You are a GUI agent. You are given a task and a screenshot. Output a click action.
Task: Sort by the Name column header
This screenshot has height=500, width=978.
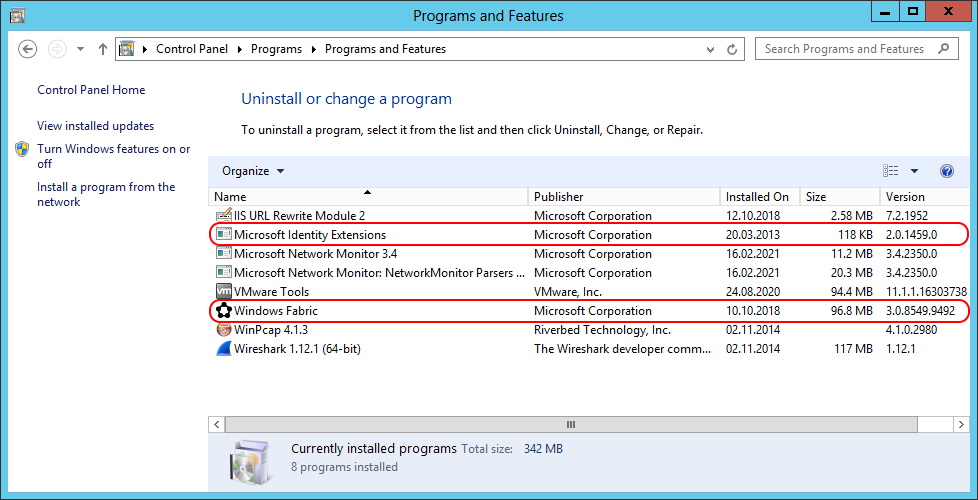pos(368,196)
